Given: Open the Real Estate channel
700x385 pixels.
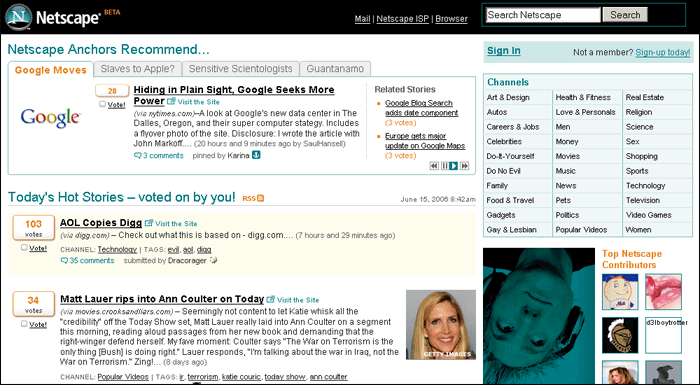Looking at the screenshot, I should pos(645,97).
